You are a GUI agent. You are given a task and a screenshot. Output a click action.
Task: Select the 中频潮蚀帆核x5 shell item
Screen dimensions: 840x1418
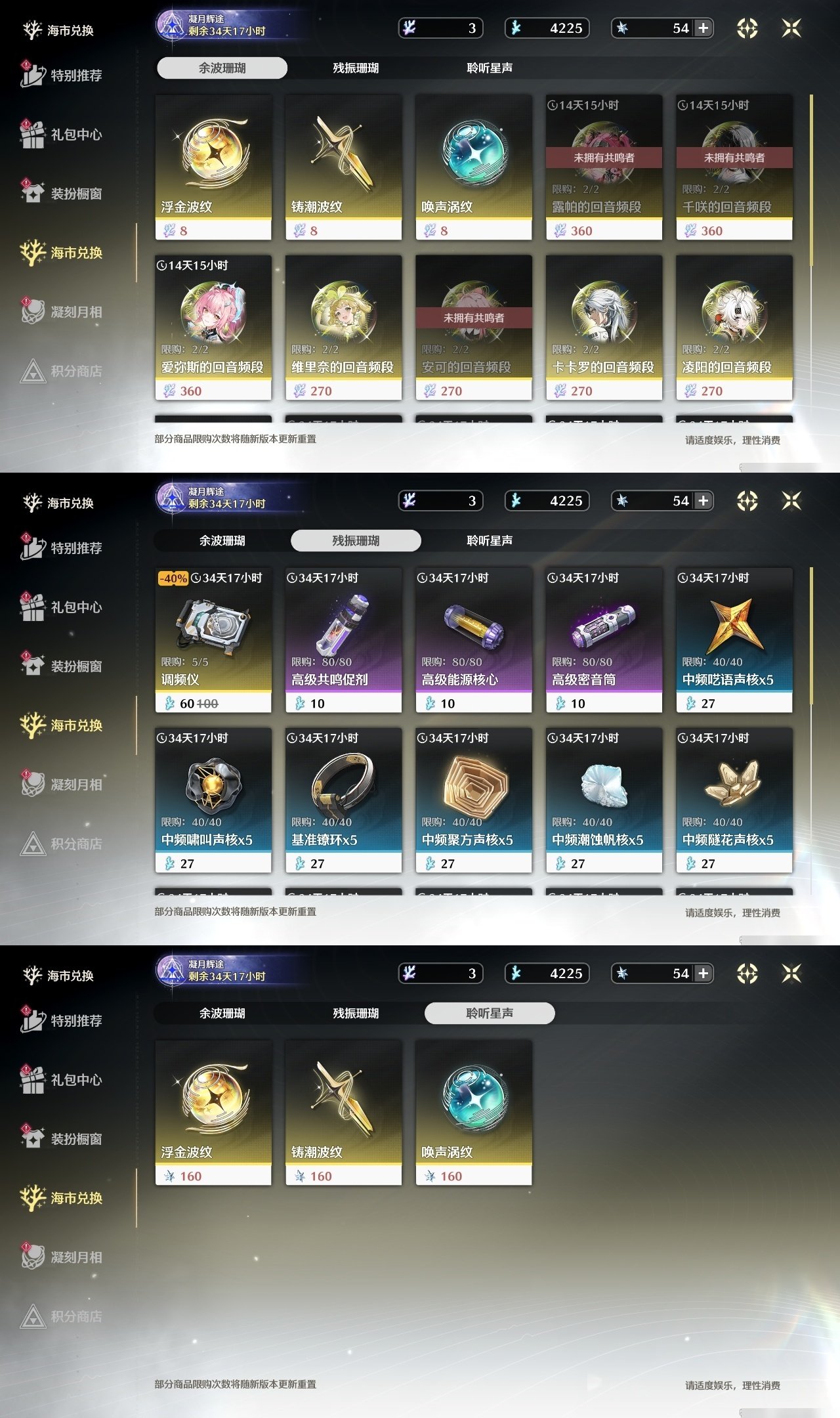tap(604, 800)
